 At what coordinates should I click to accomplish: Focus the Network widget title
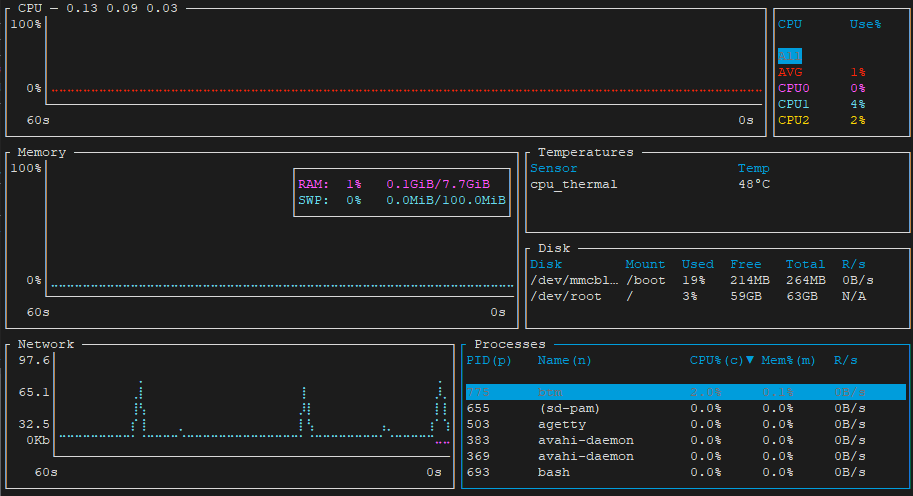pos(46,344)
